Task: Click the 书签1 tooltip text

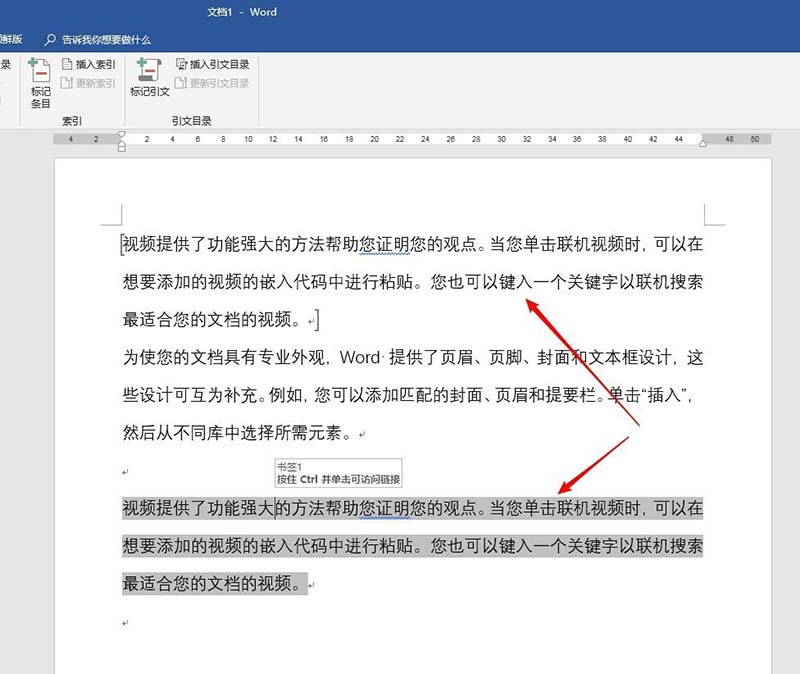Action: pos(290,466)
